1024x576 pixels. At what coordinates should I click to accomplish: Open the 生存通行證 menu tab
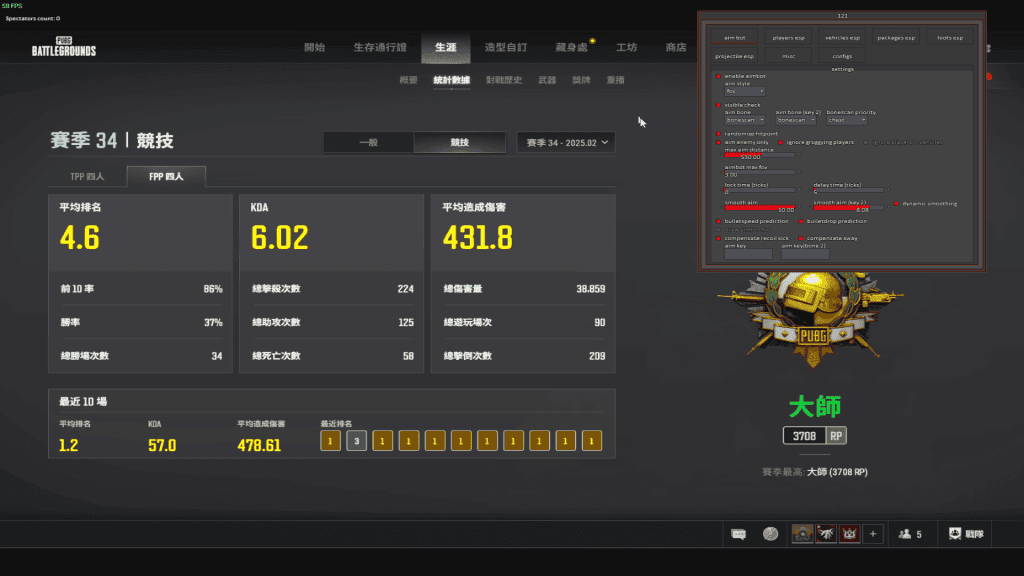[380, 47]
